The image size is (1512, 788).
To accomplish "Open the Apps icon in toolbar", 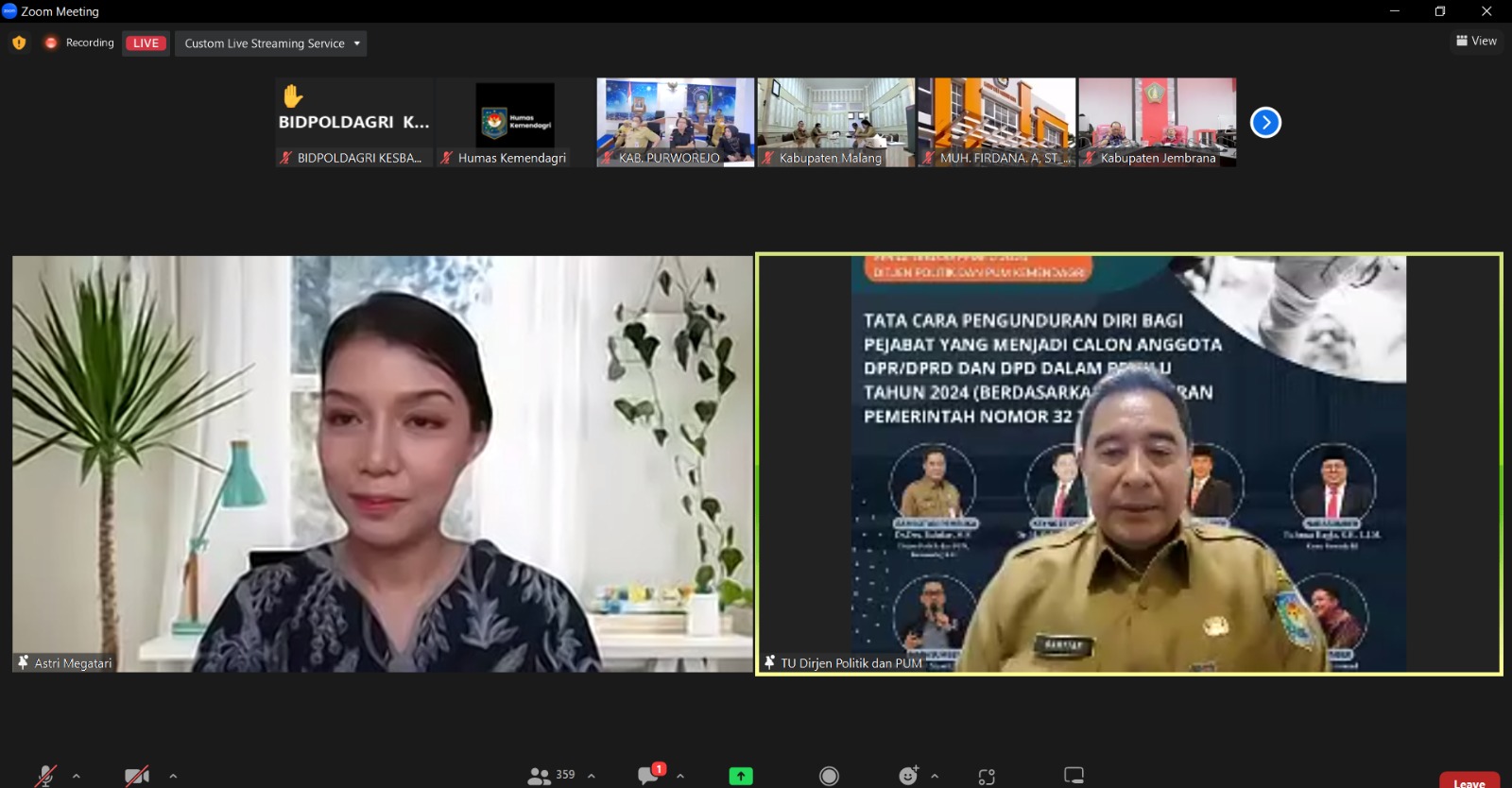I will click(987, 777).
